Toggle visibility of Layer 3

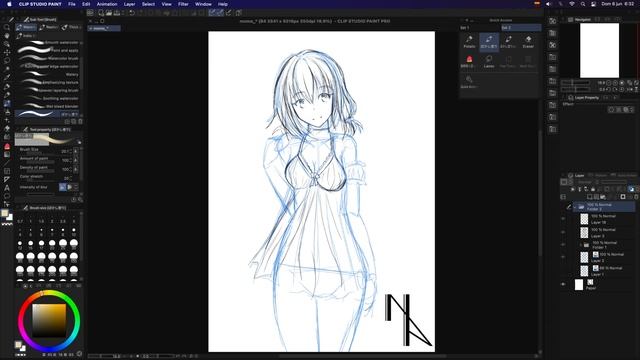tap(563, 233)
